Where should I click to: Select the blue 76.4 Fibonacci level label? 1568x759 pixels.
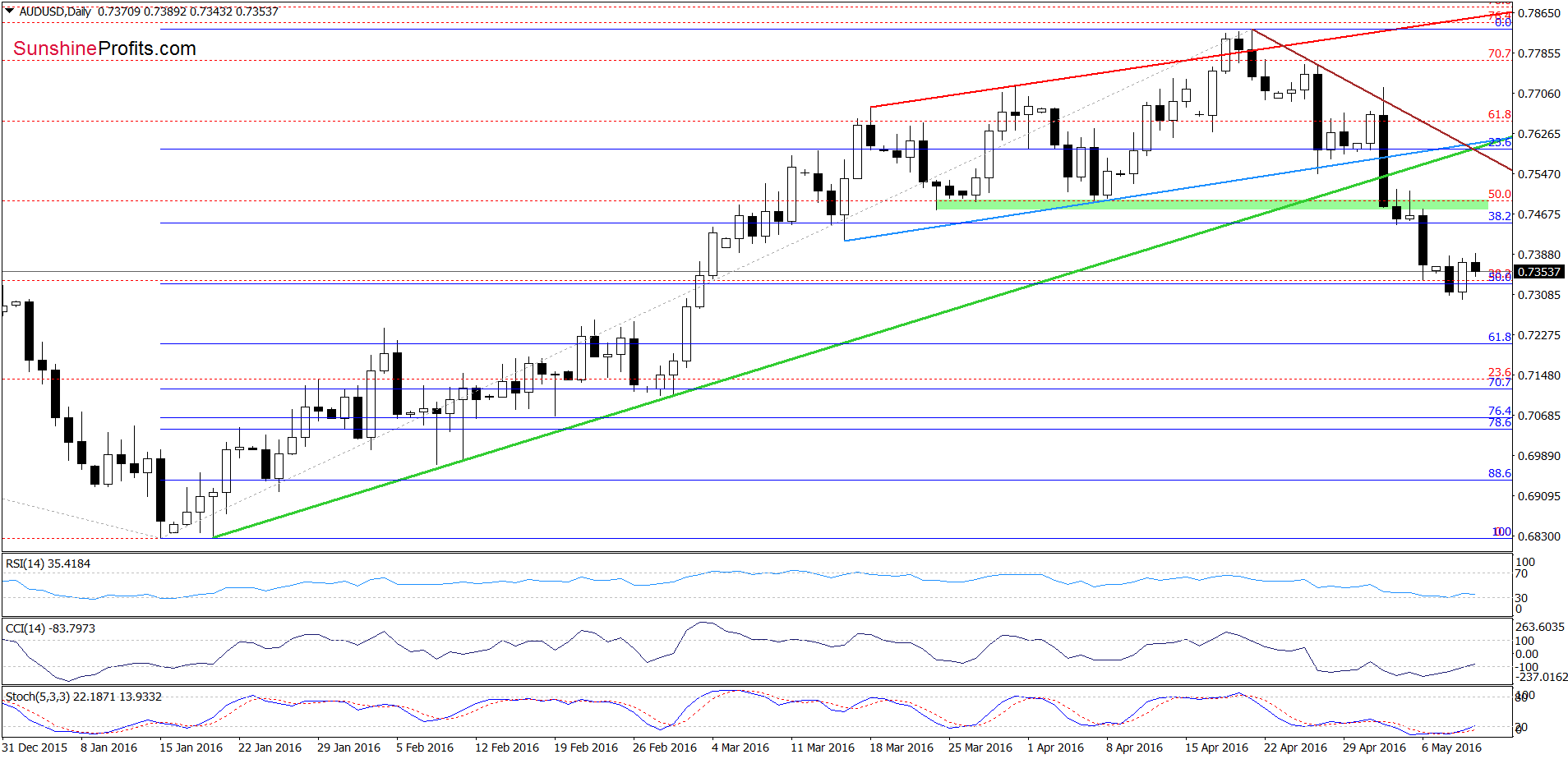pos(1500,411)
